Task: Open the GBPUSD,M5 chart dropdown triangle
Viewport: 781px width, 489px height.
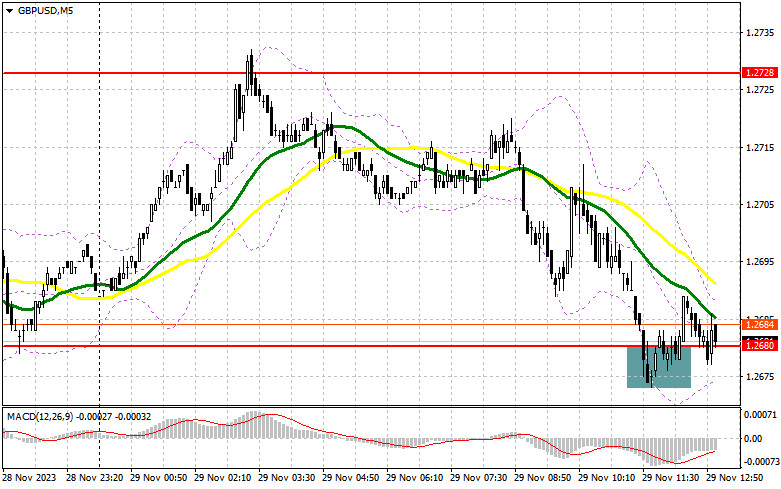Action: [x=10, y=11]
